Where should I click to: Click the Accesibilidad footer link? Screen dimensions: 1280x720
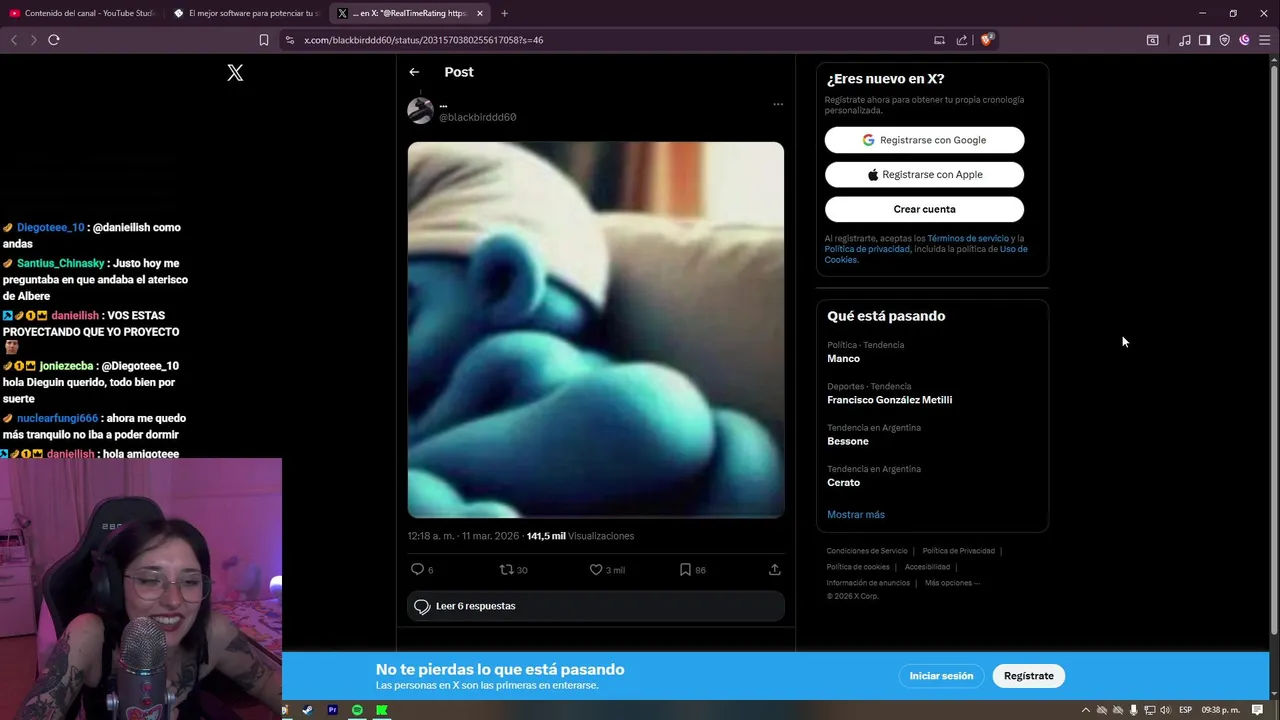click(927, 567)
